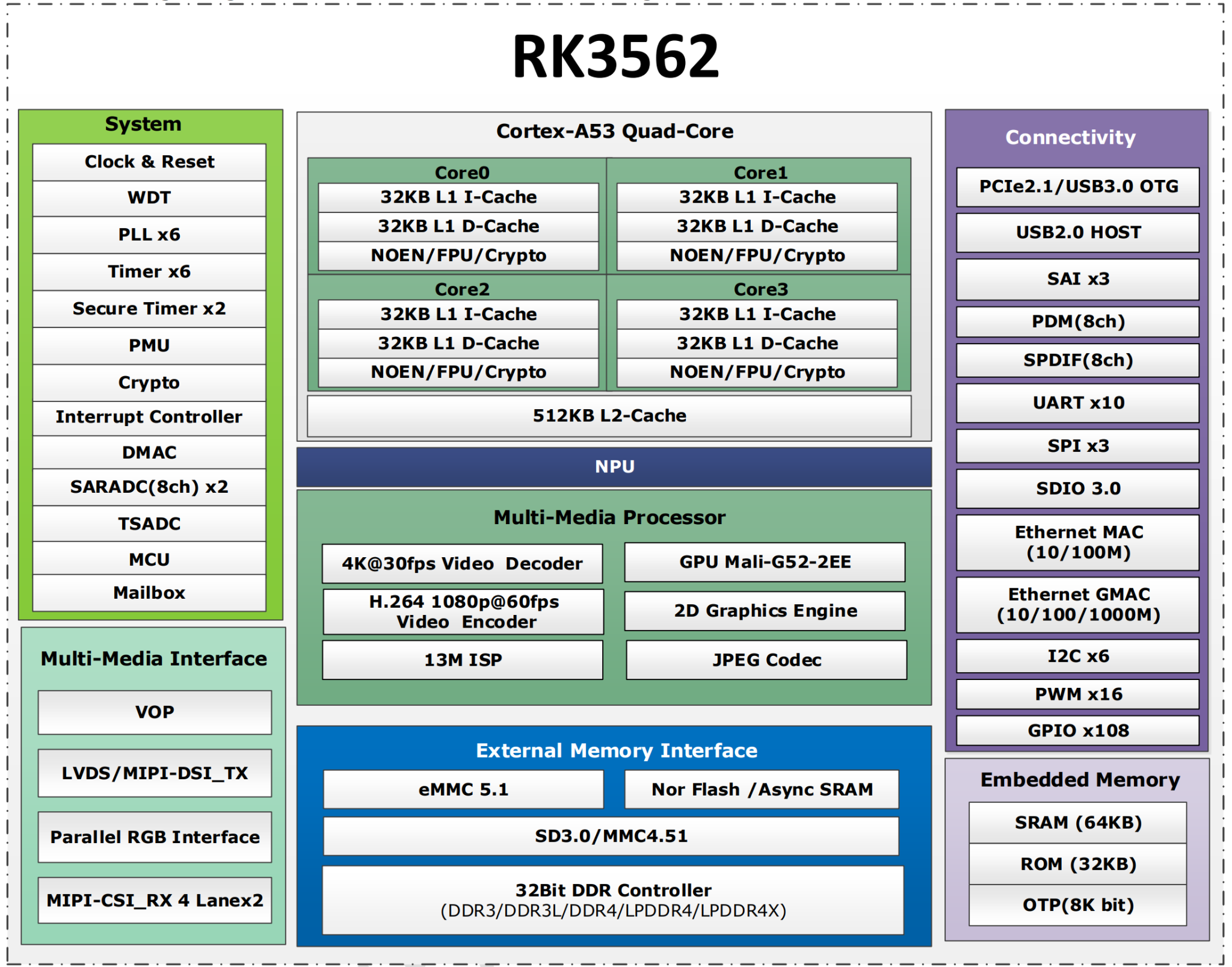Screen dimensions: 1232x967
Task: Click the 512KB L2-Cache block
Action: point(609,415)
